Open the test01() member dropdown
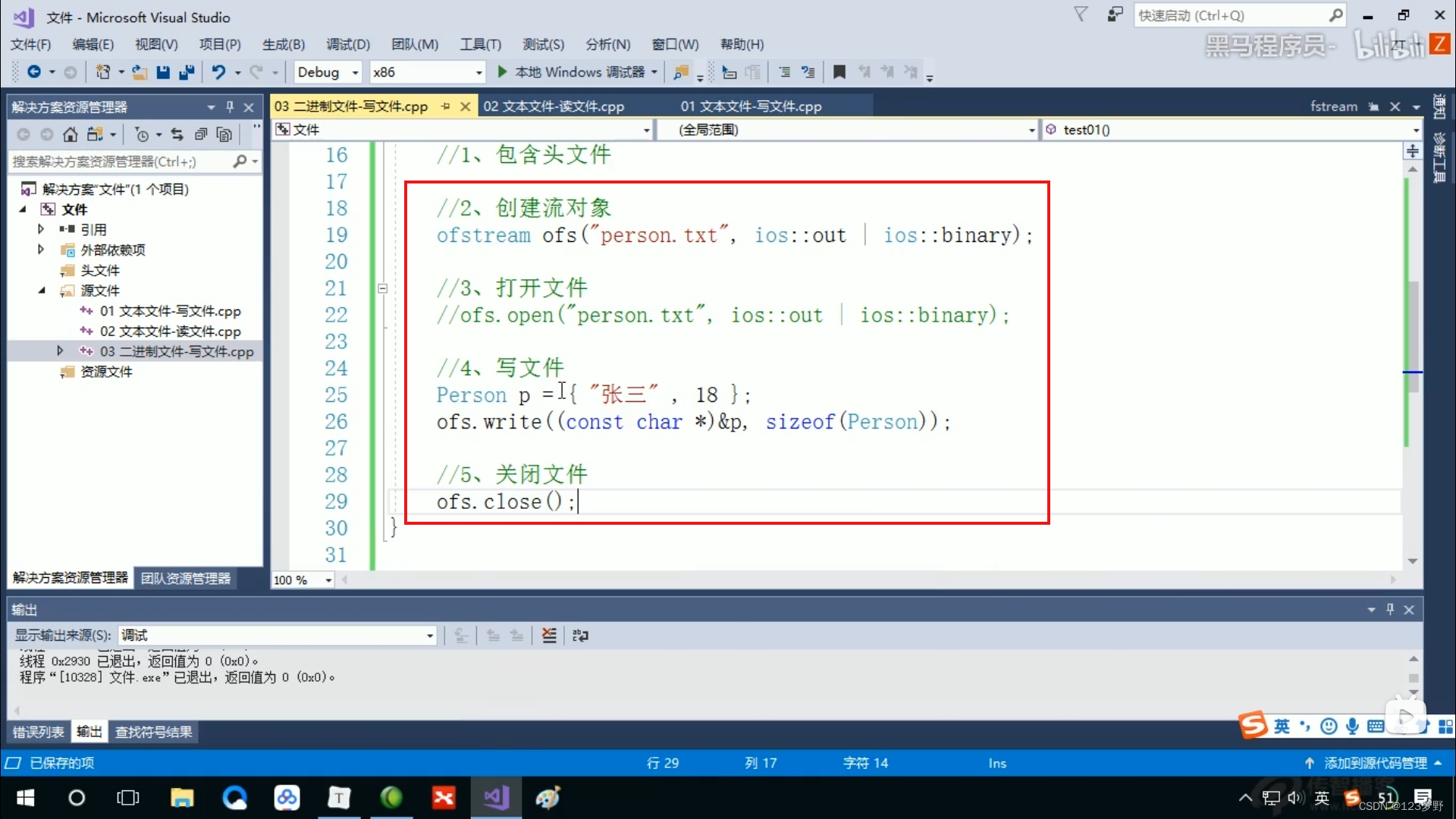The width and height of the screenshot is (1456, 819). tap(1232, 130)
